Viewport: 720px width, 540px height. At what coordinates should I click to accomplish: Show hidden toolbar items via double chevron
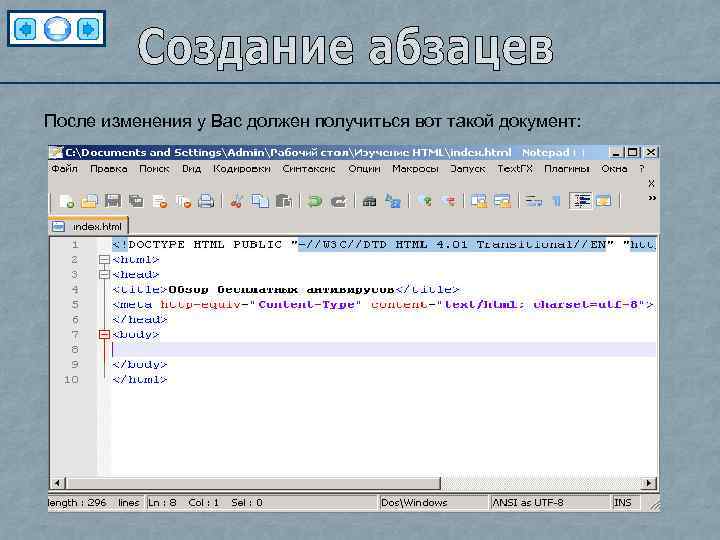pyautogui.click(x=652, y=198)
